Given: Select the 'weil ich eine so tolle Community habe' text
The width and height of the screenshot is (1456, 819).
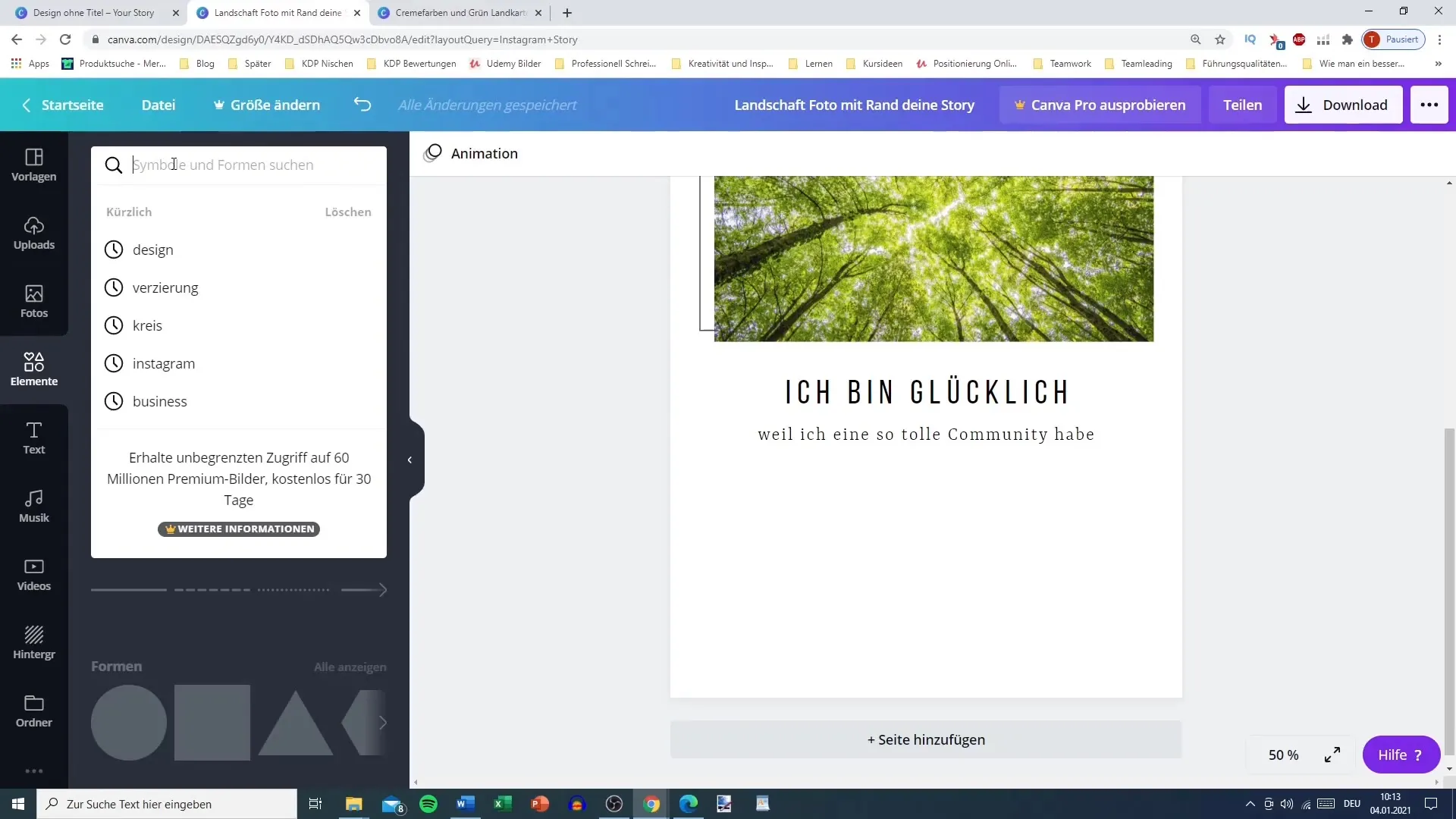Looking at the screenshot, I should coord(926,435).
